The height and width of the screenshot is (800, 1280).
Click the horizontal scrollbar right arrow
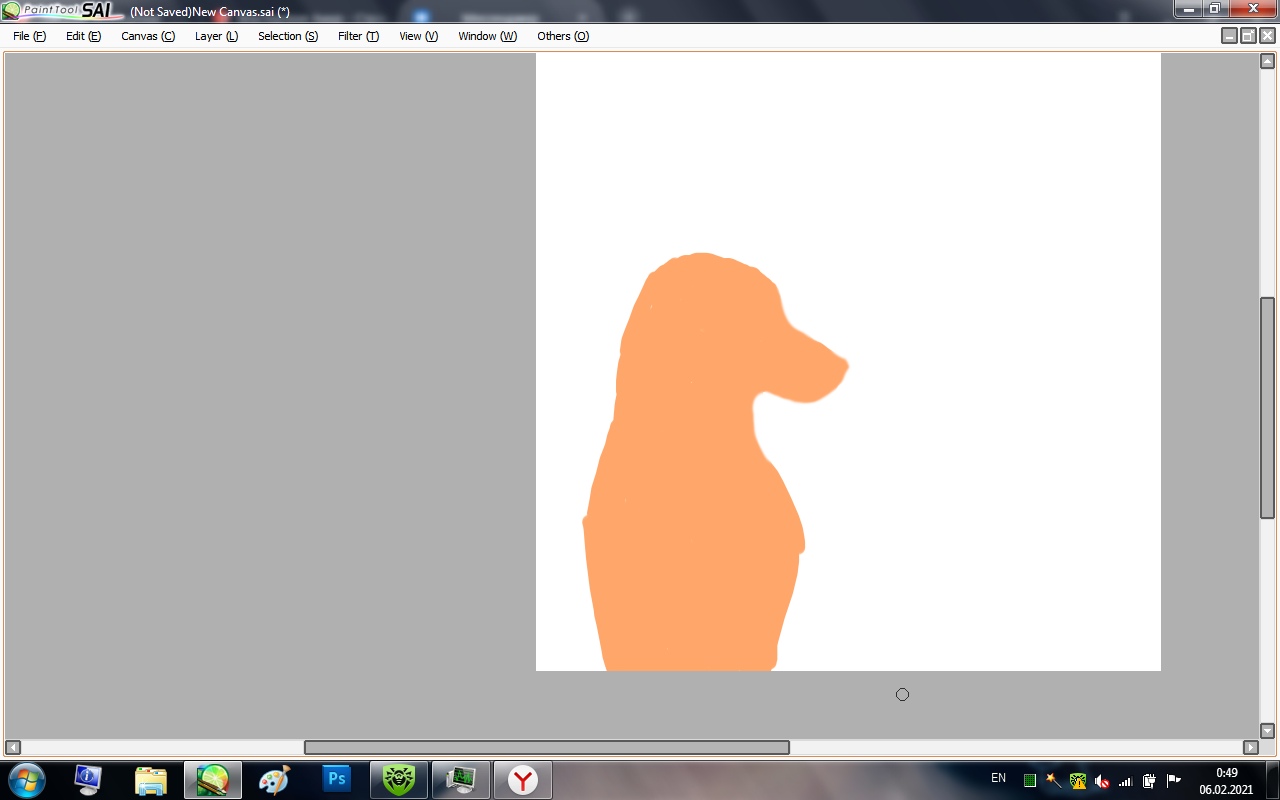coord(1250,747)
